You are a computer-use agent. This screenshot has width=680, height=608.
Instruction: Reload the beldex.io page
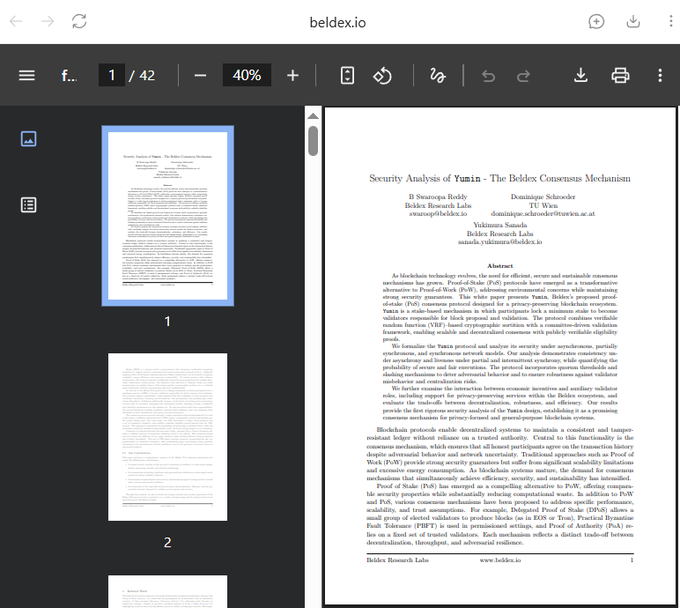coord(79,21)
